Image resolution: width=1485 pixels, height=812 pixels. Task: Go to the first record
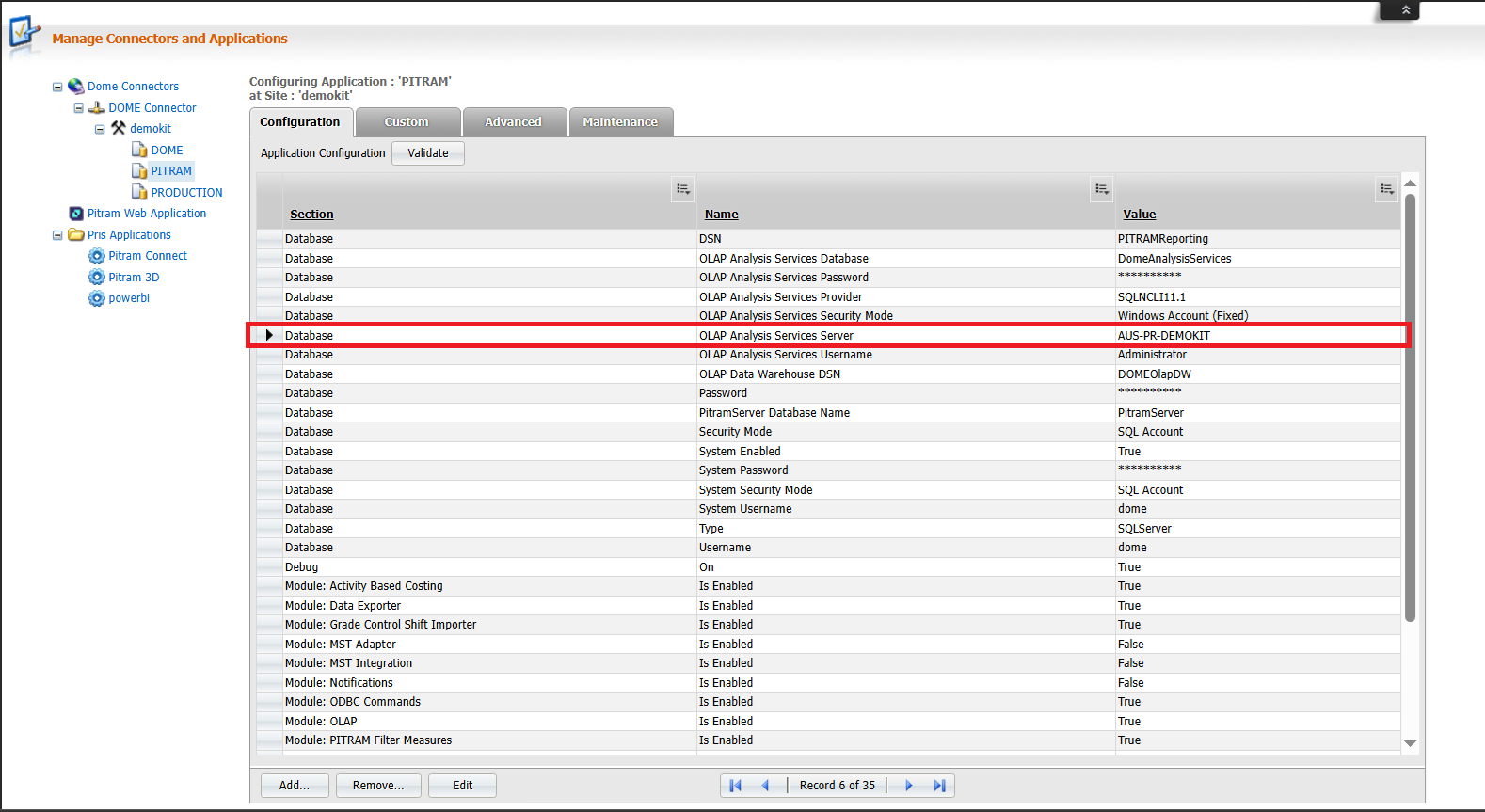(736, 786)
